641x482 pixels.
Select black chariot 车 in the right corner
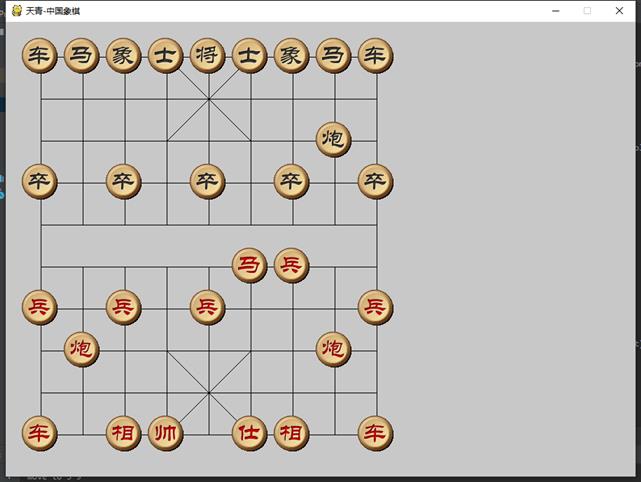375,56
